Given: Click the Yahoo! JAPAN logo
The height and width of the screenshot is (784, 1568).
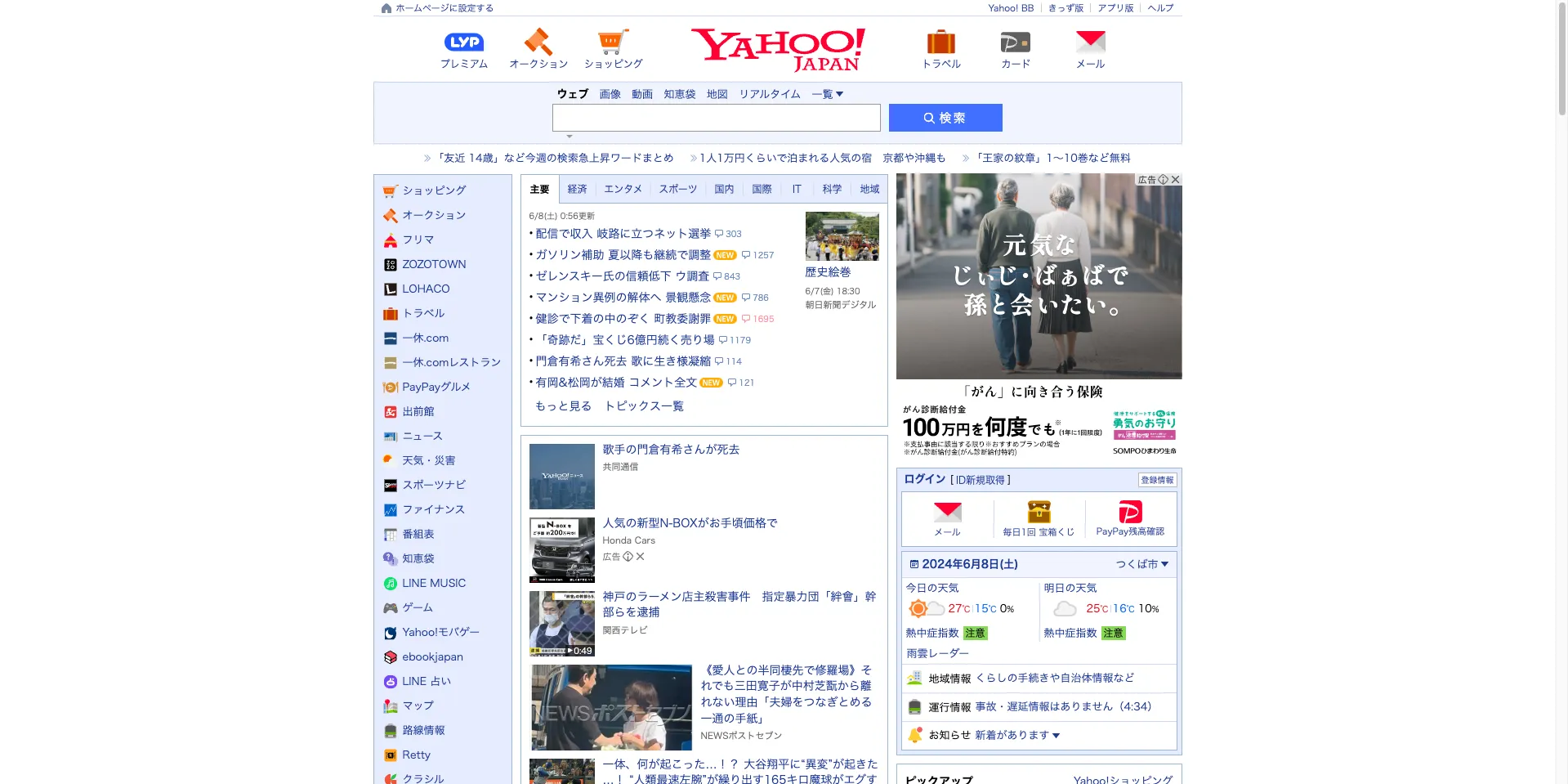Looking at the screenshot, I should 778,49.
